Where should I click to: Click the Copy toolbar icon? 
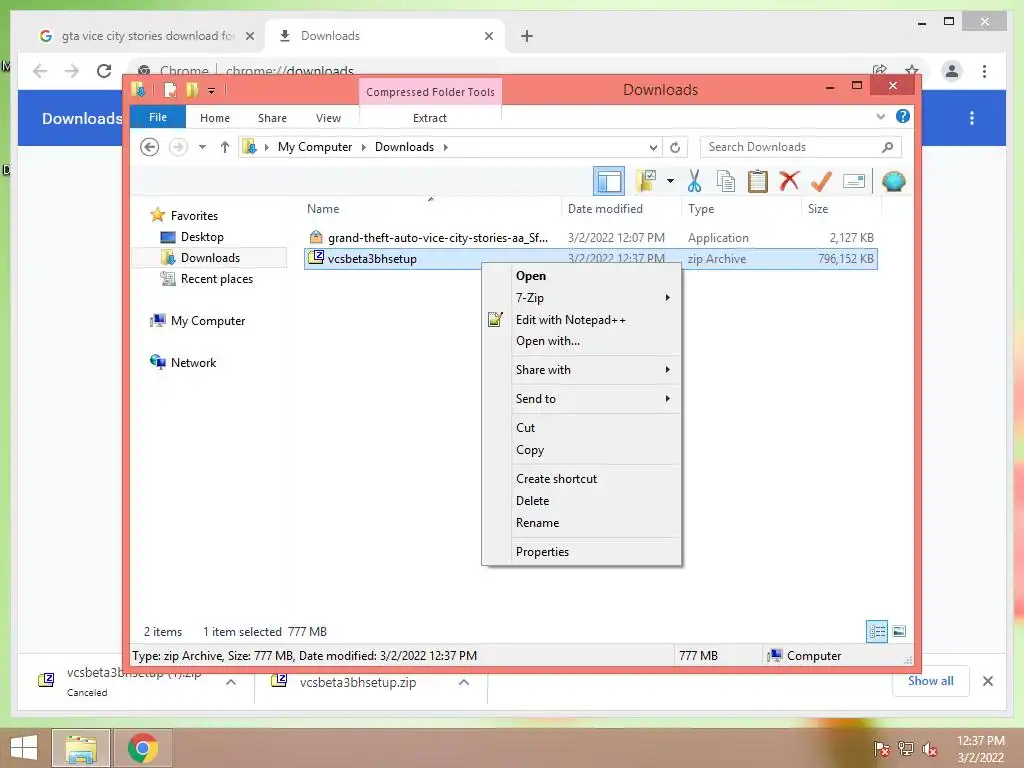726,182
